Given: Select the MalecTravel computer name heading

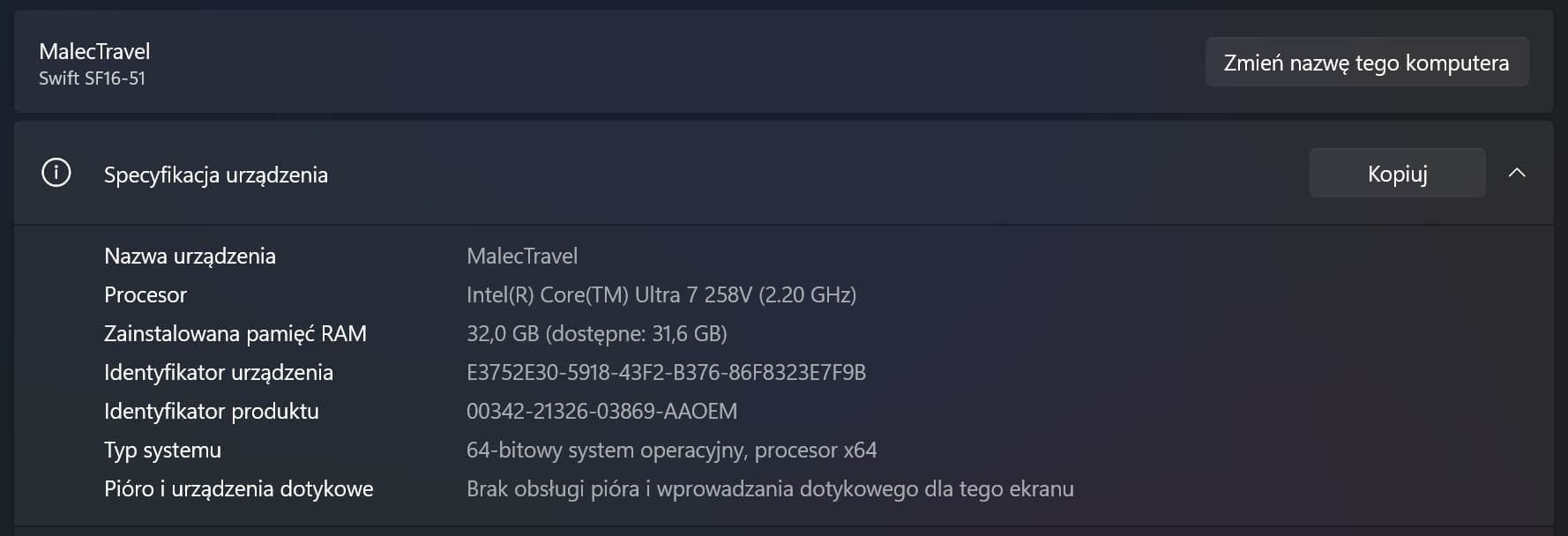Looking at the screenshot, I should pos(94,51).
